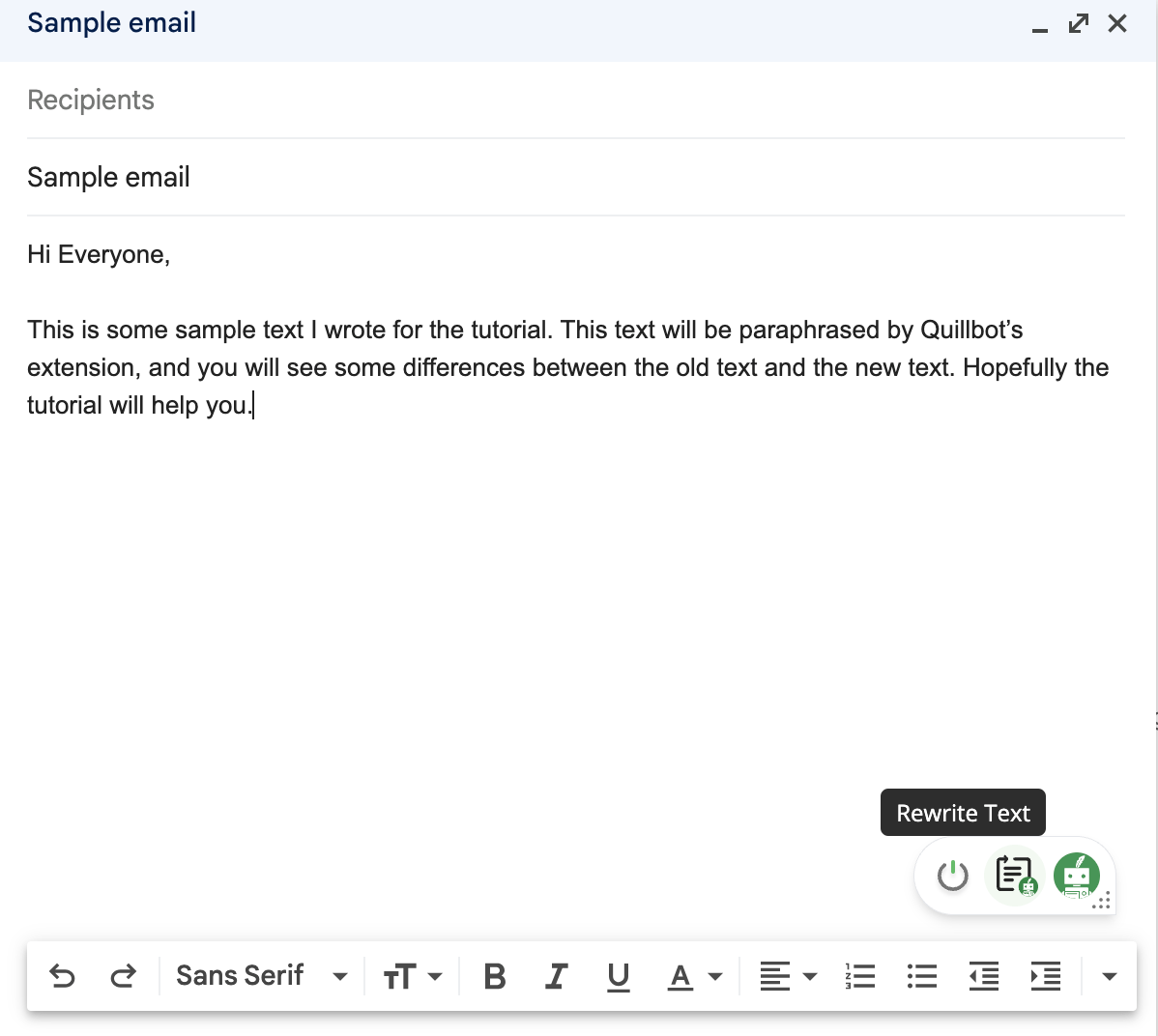Select the Sample email subject line
This screenshot has width=1158, height=1036.
[108, 177]
